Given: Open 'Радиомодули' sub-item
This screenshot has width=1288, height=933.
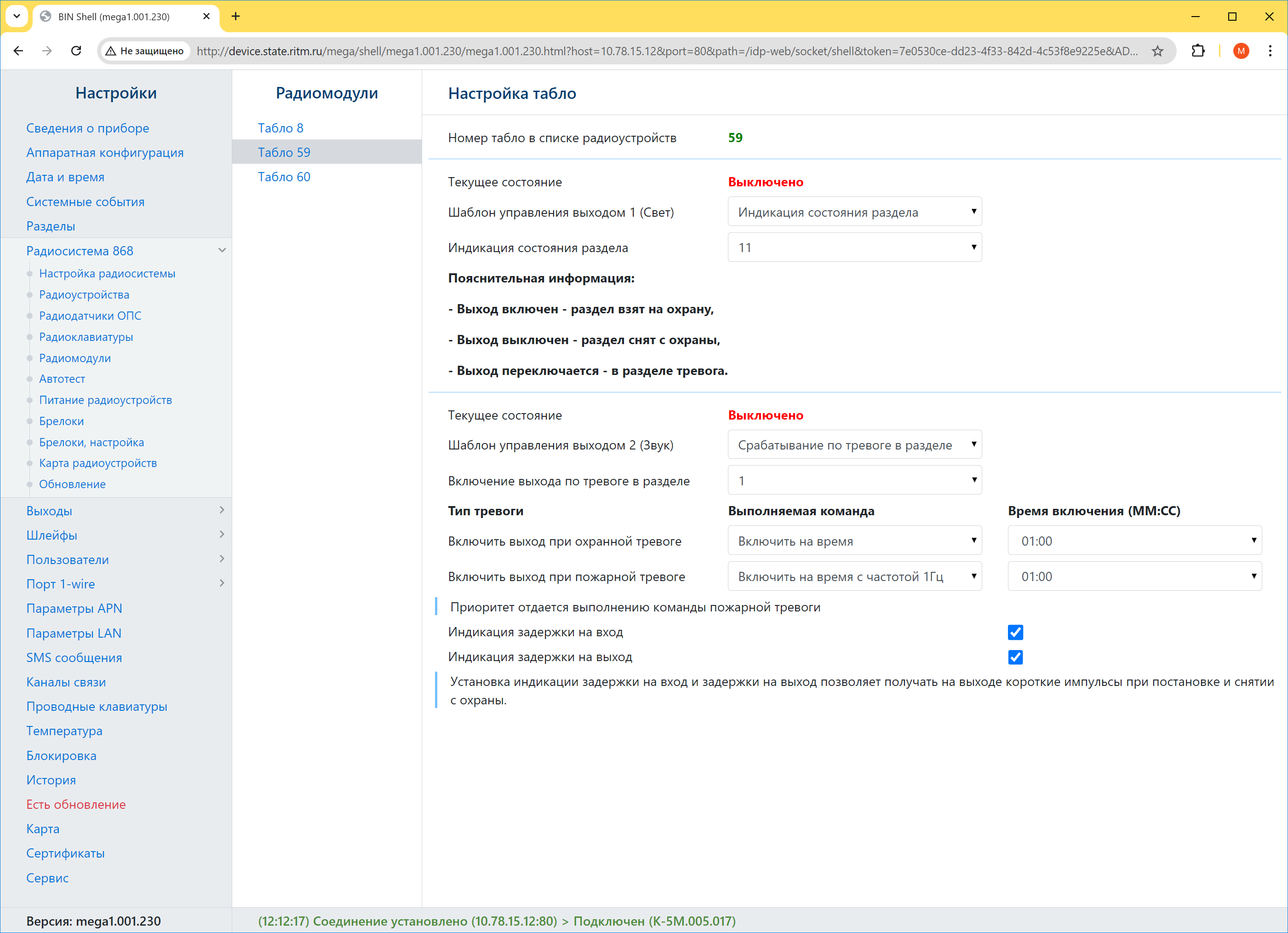Looking at the screenshot, I should pyautogui.click(x=75, y=358).
